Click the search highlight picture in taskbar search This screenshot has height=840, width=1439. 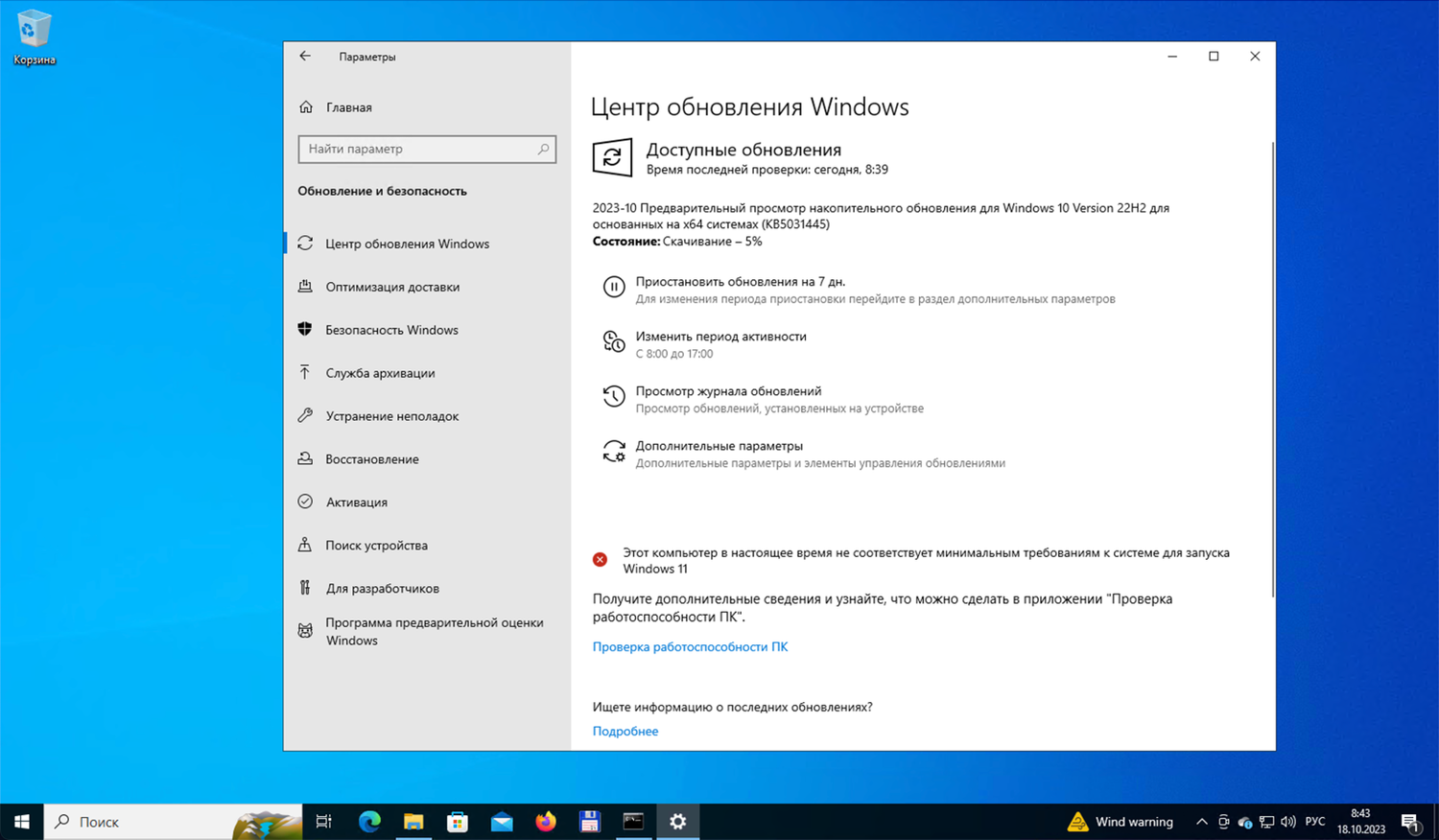[x=268, y=823]
